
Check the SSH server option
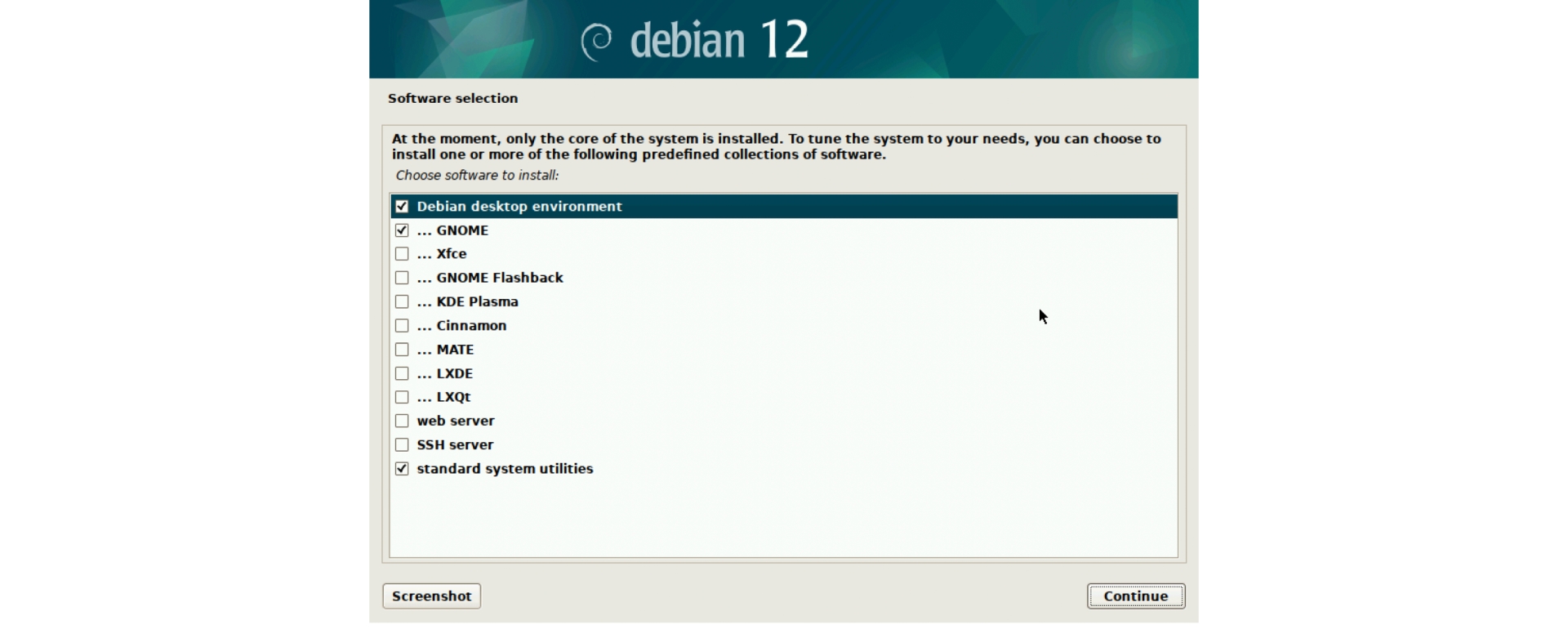(x=402, y=445)
